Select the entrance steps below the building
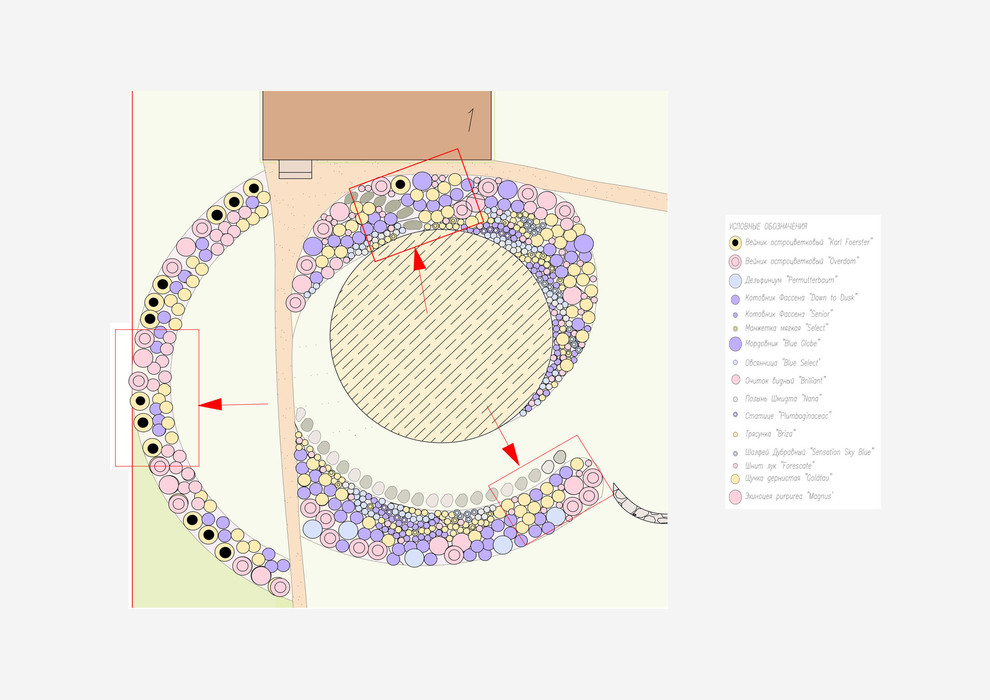Image resolution: width=990 pixels, height=700 pixels. click(x=295, y=169)
